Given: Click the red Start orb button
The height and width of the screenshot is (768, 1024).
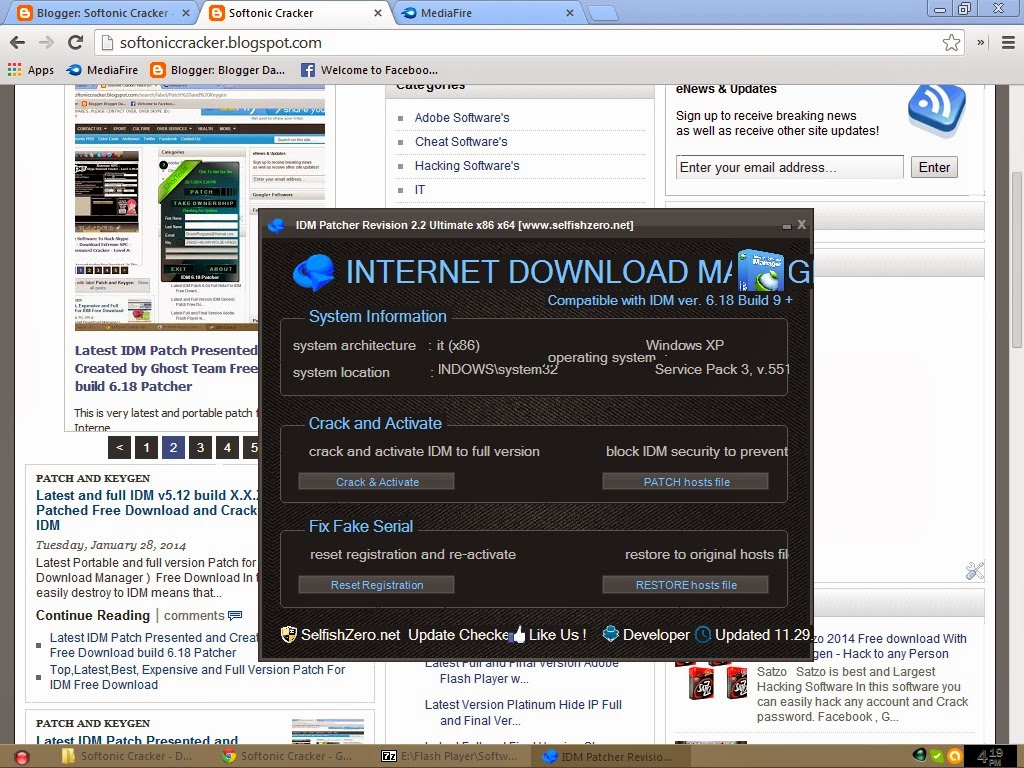Looking at the screenshot, I should (22, 757).
